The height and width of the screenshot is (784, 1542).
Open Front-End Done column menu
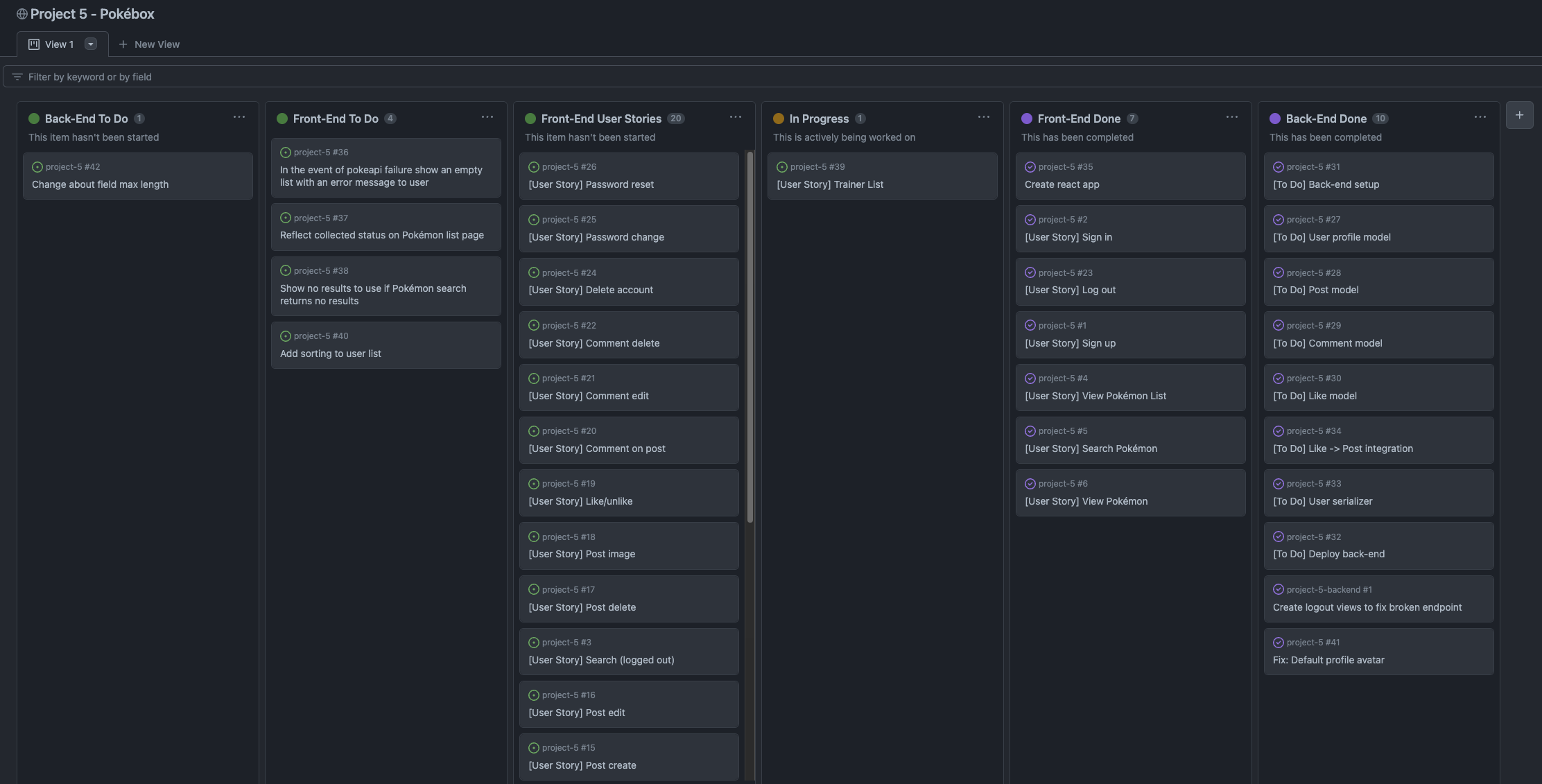(x=1232, y=117)
